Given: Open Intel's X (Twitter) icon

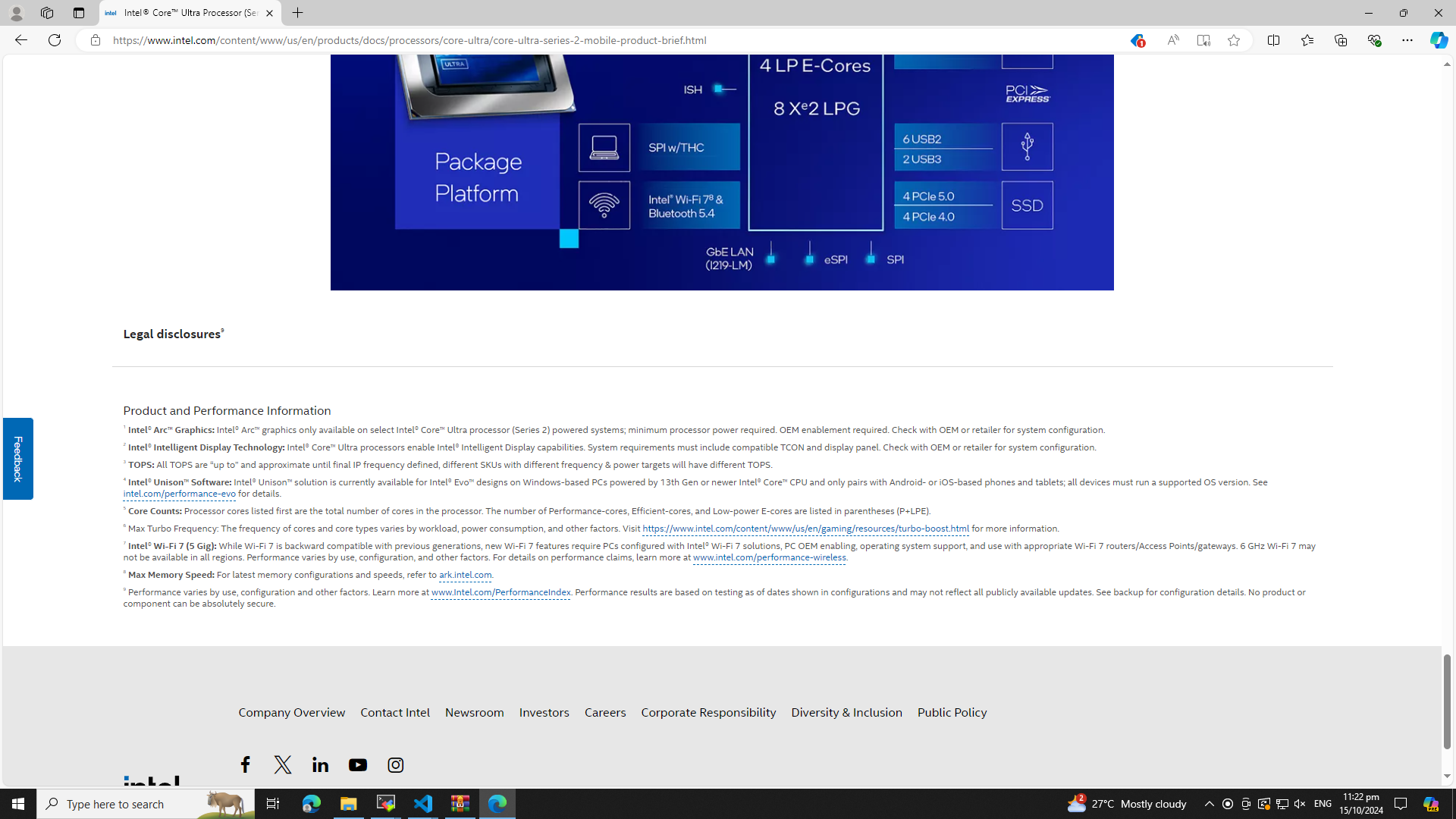Looking at the screenshot, I should [x=283, y=764].
